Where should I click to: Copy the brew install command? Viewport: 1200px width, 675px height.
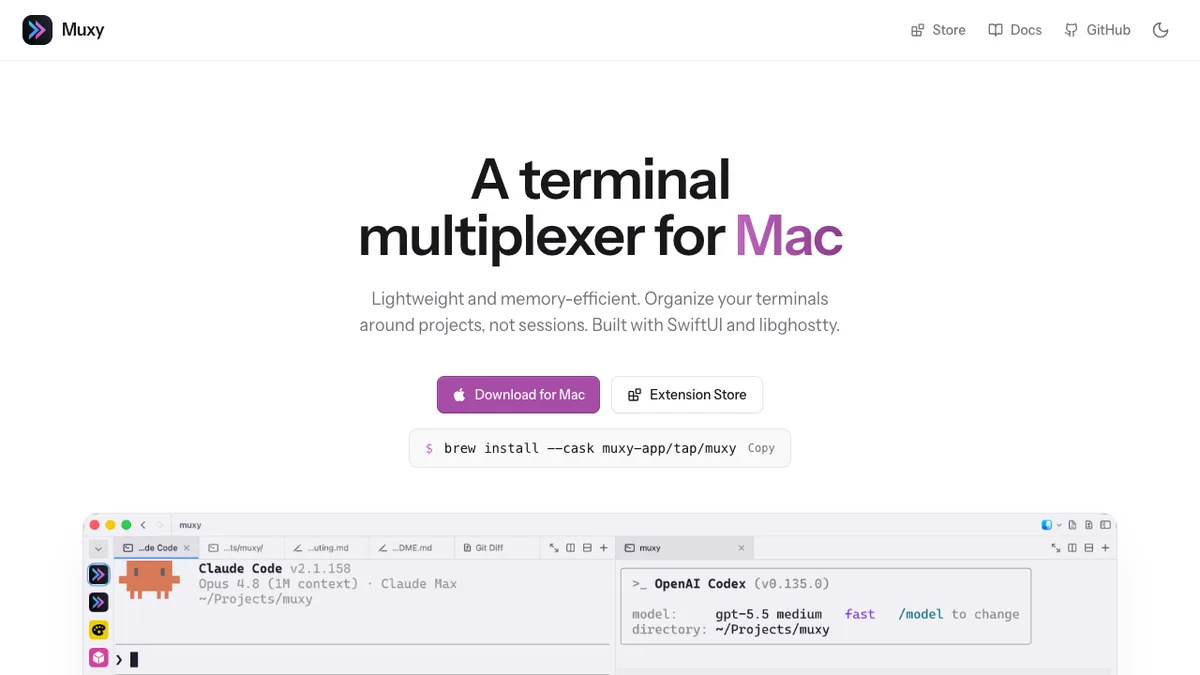click(x=761, y=448)
